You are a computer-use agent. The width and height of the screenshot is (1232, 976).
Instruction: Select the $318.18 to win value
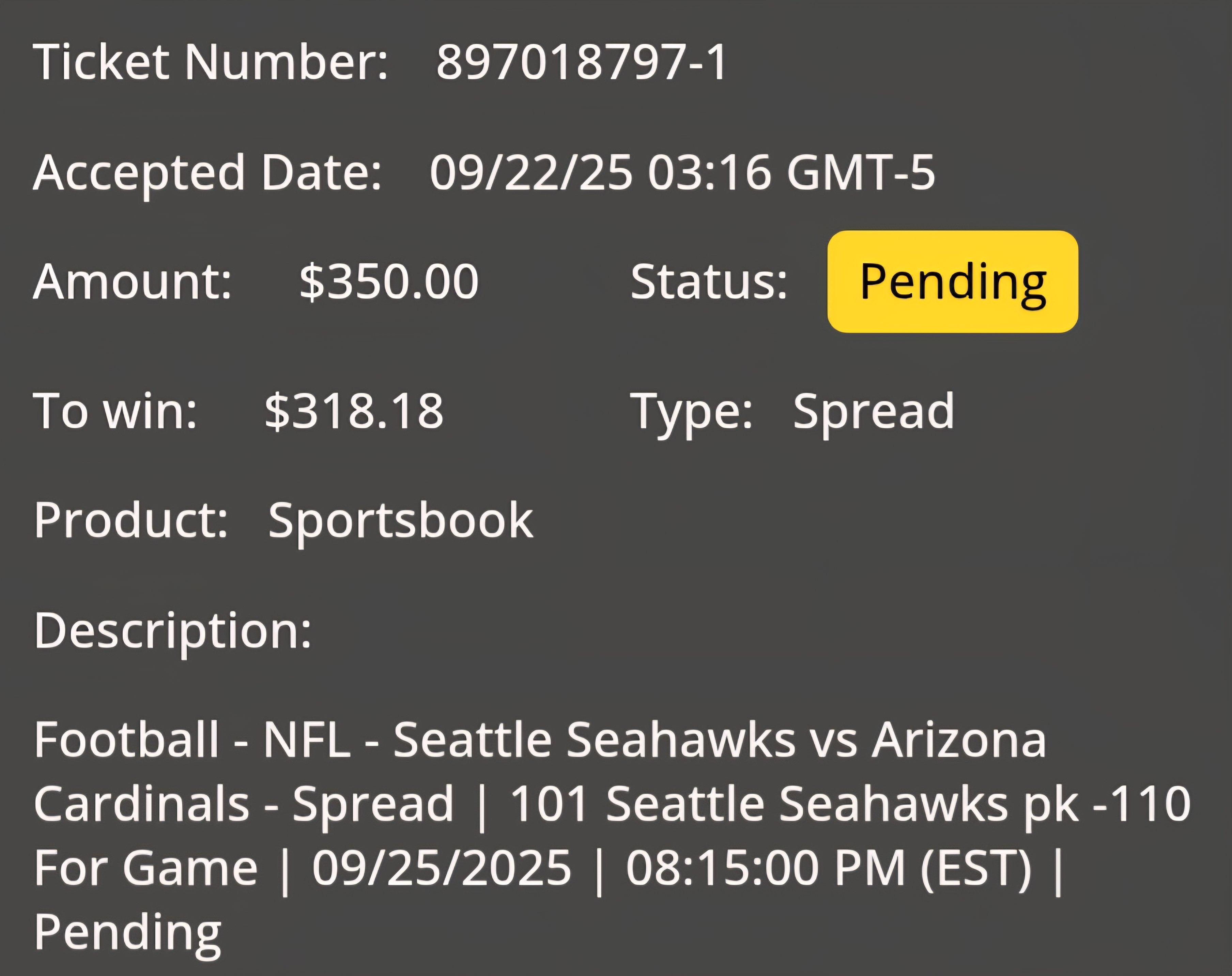[354, 410]
